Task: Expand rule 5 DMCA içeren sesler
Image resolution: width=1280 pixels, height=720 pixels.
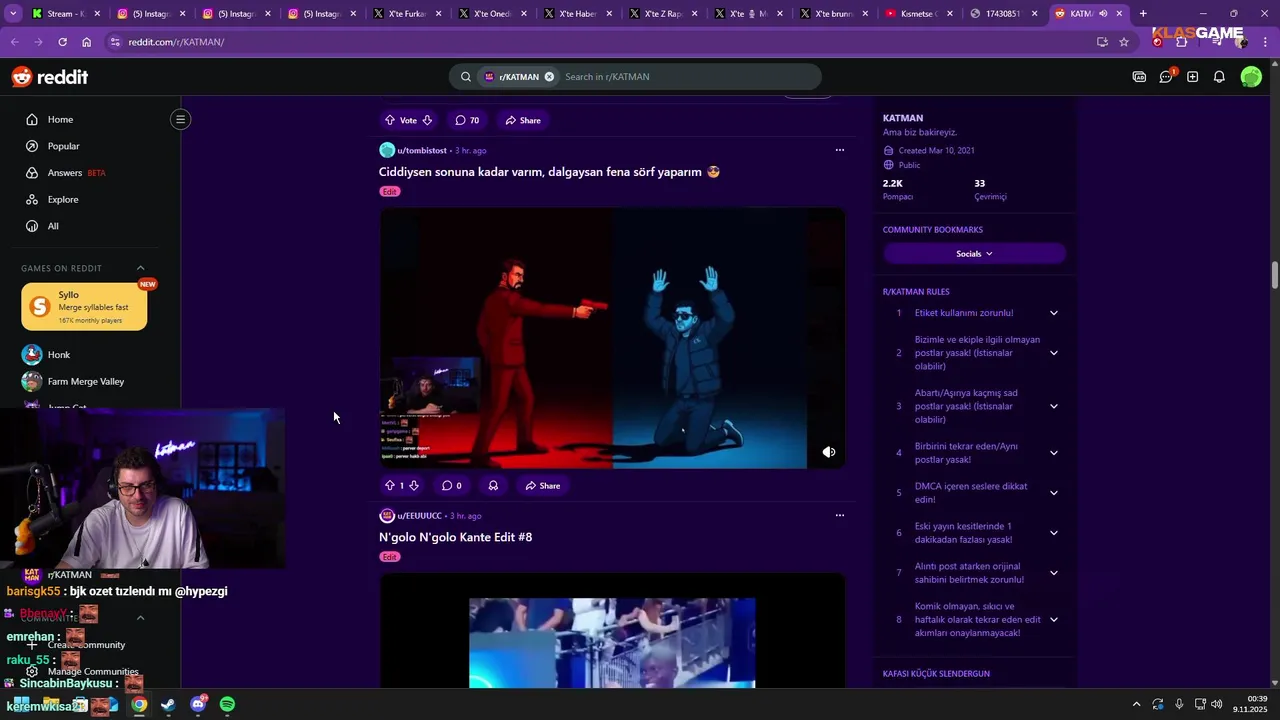Action: pyautogui.click(x=1053, y=493)
